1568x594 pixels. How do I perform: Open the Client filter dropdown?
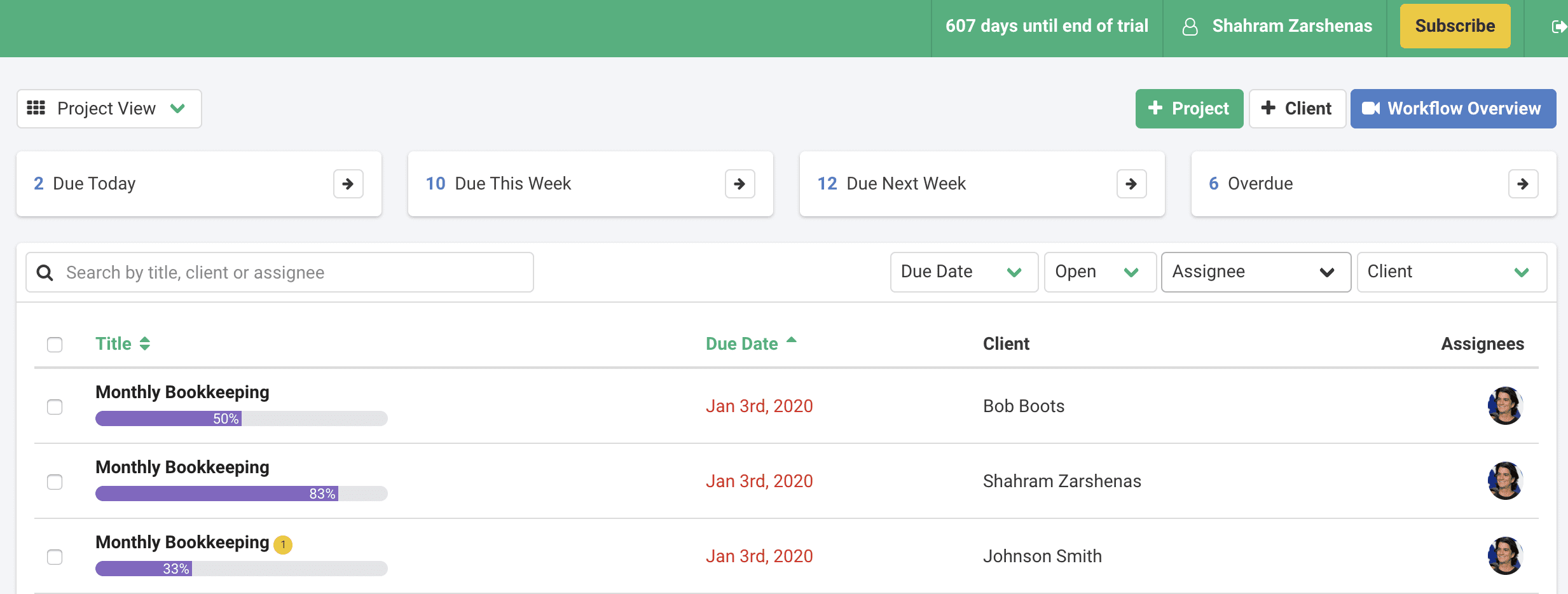pyautogui.click(x=1451, y=272)
